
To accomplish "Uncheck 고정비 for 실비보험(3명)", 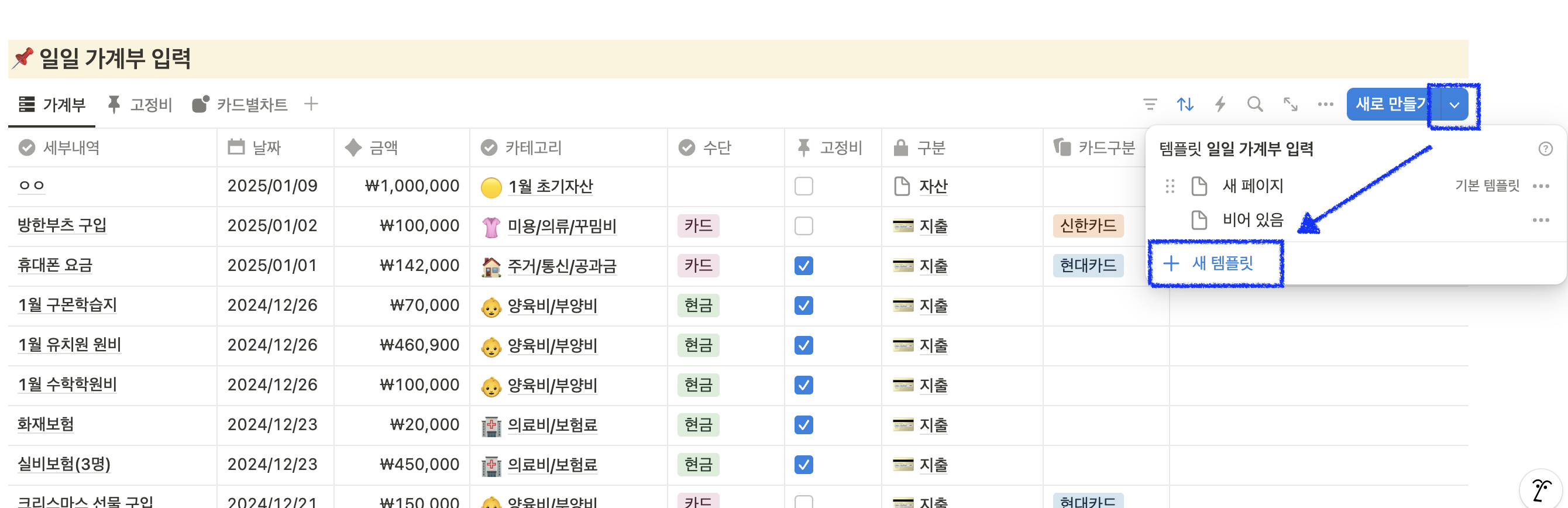I will tap(803, 465).
